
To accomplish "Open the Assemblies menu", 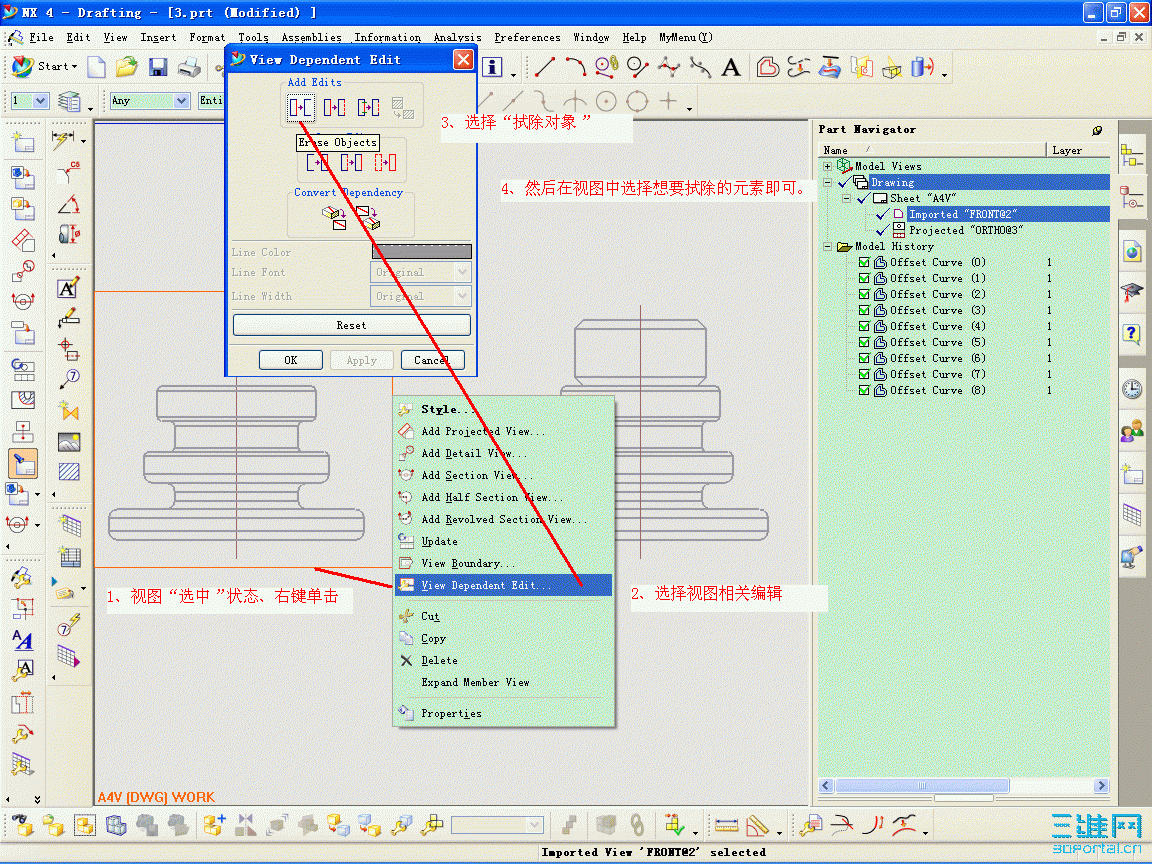I will click(x=312, y=37).
